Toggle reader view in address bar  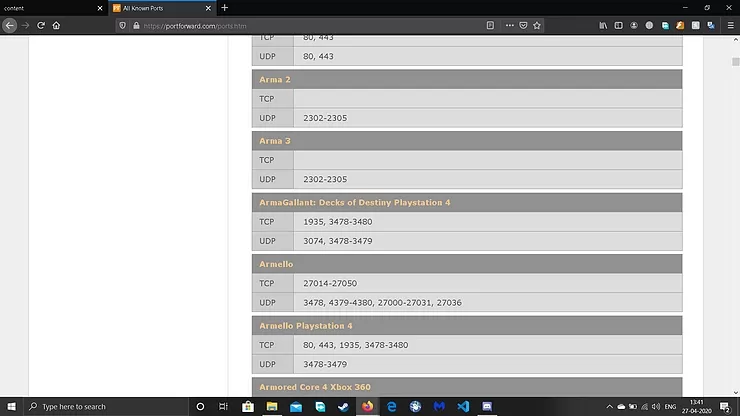coord(490,25)
